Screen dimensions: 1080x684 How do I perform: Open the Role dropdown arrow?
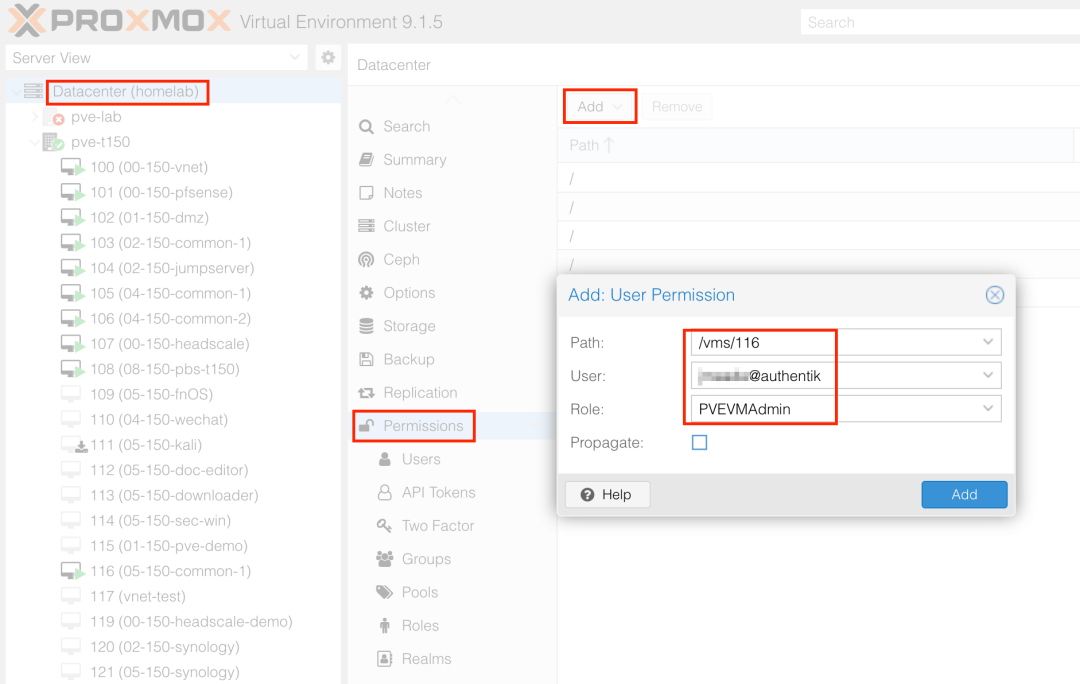(x=988, y=408)
